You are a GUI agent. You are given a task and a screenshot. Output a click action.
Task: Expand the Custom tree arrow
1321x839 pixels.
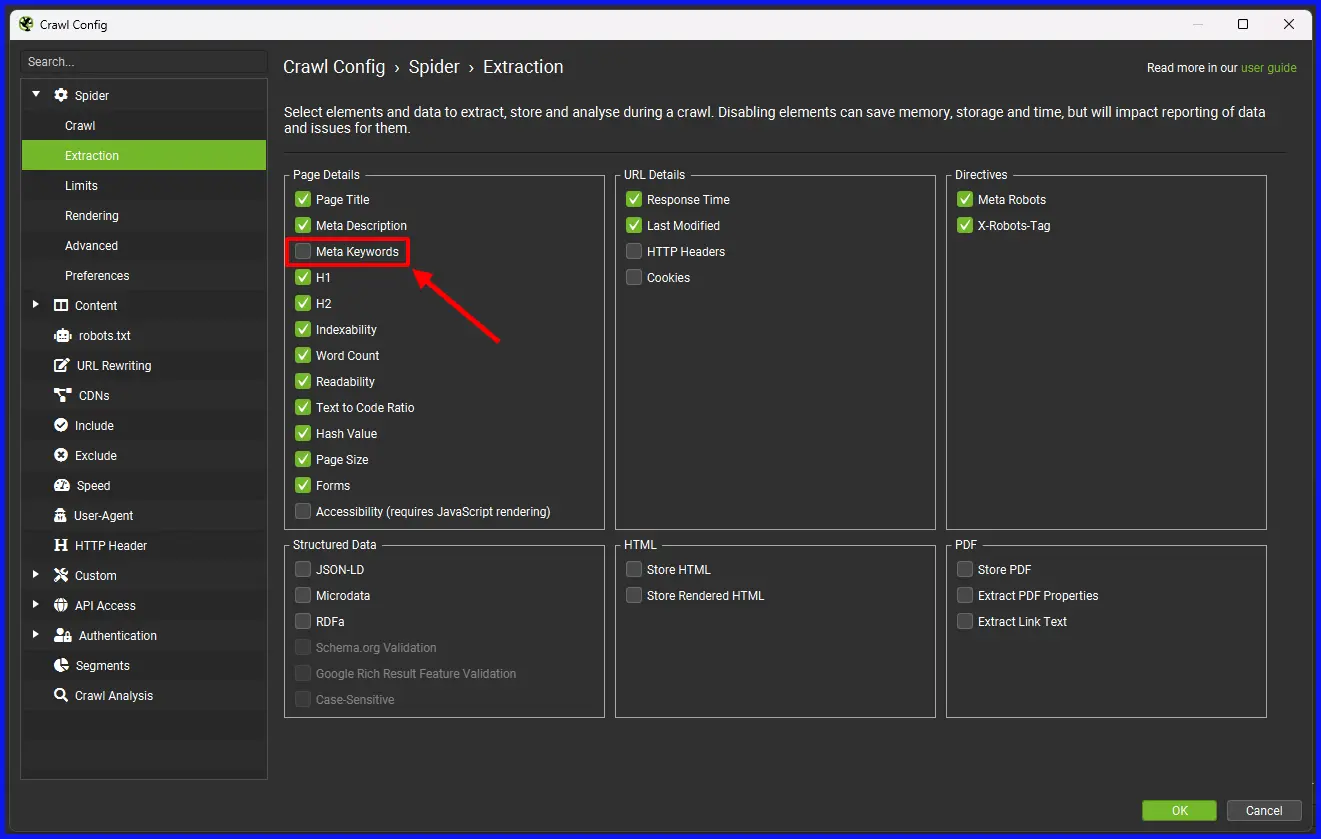pyautogui.click(x=36, y=575)
